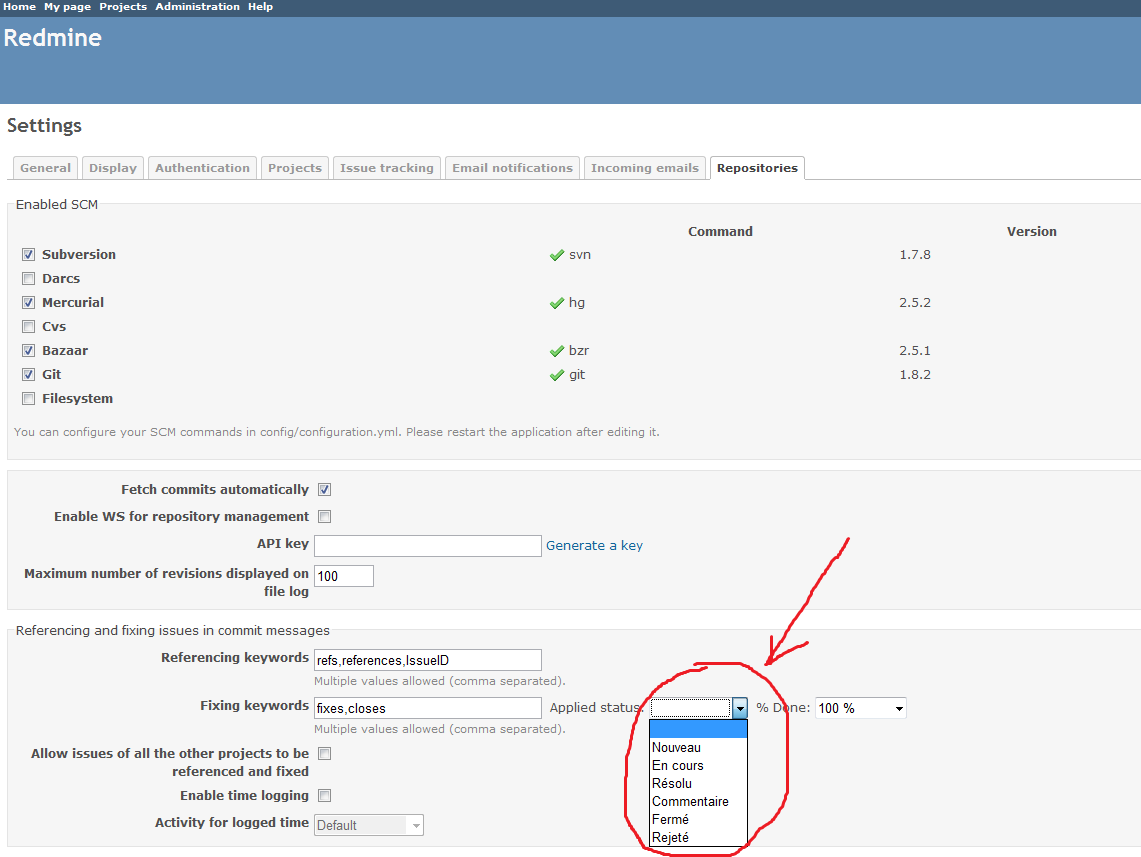
Task: Click the Settings page heading
Action: click(44, 126)
